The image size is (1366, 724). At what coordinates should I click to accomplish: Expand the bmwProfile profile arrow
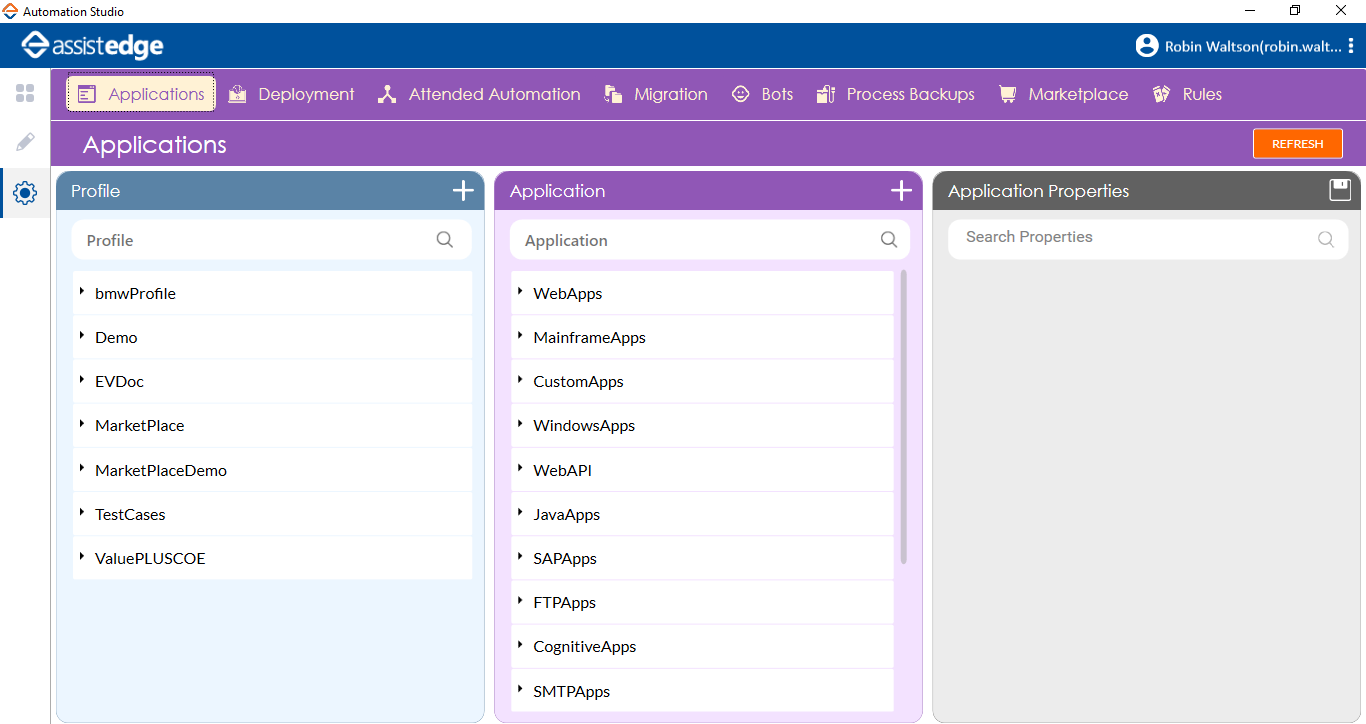point(81,291)
